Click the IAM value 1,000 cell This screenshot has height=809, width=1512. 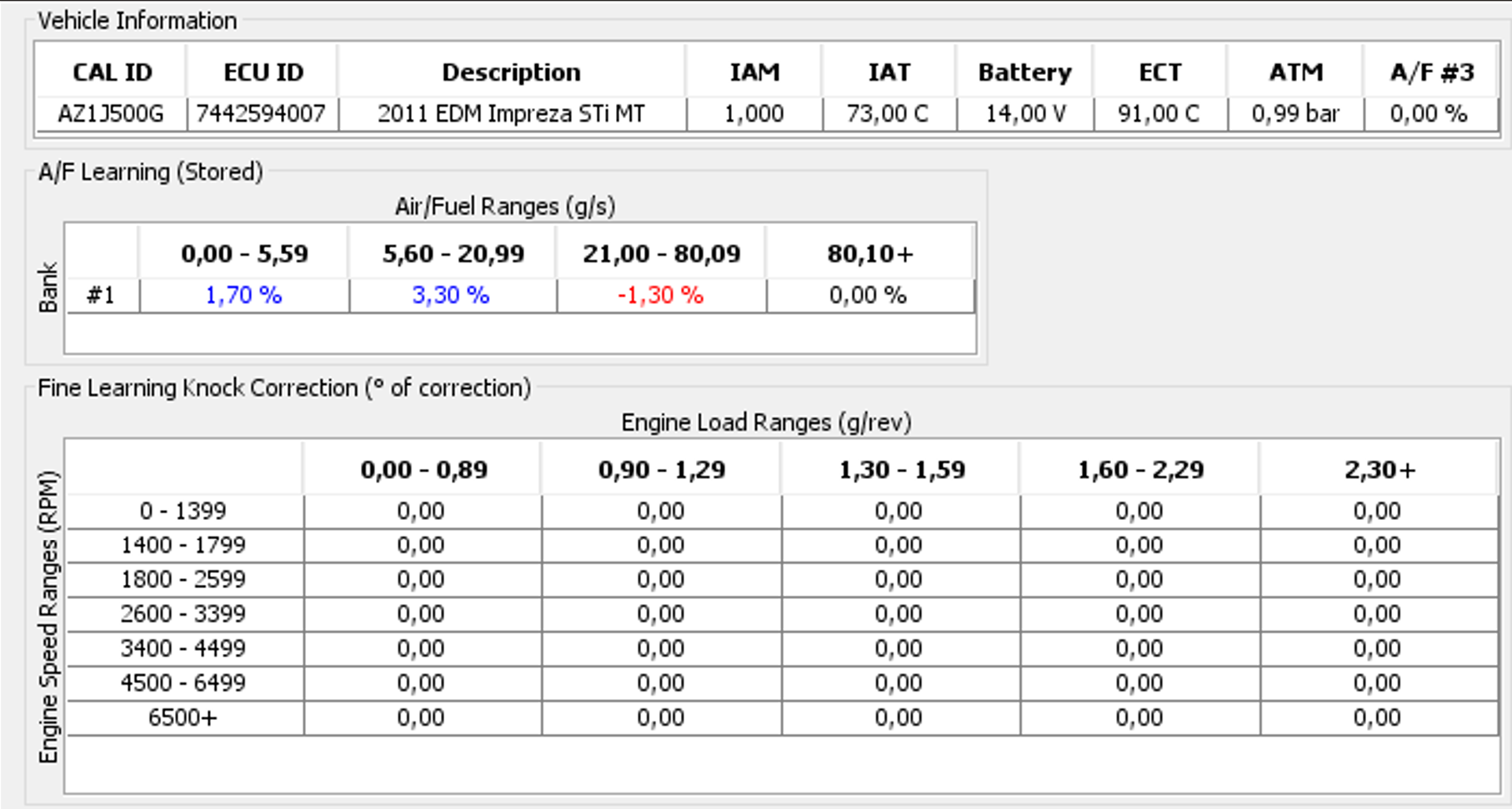753,113
